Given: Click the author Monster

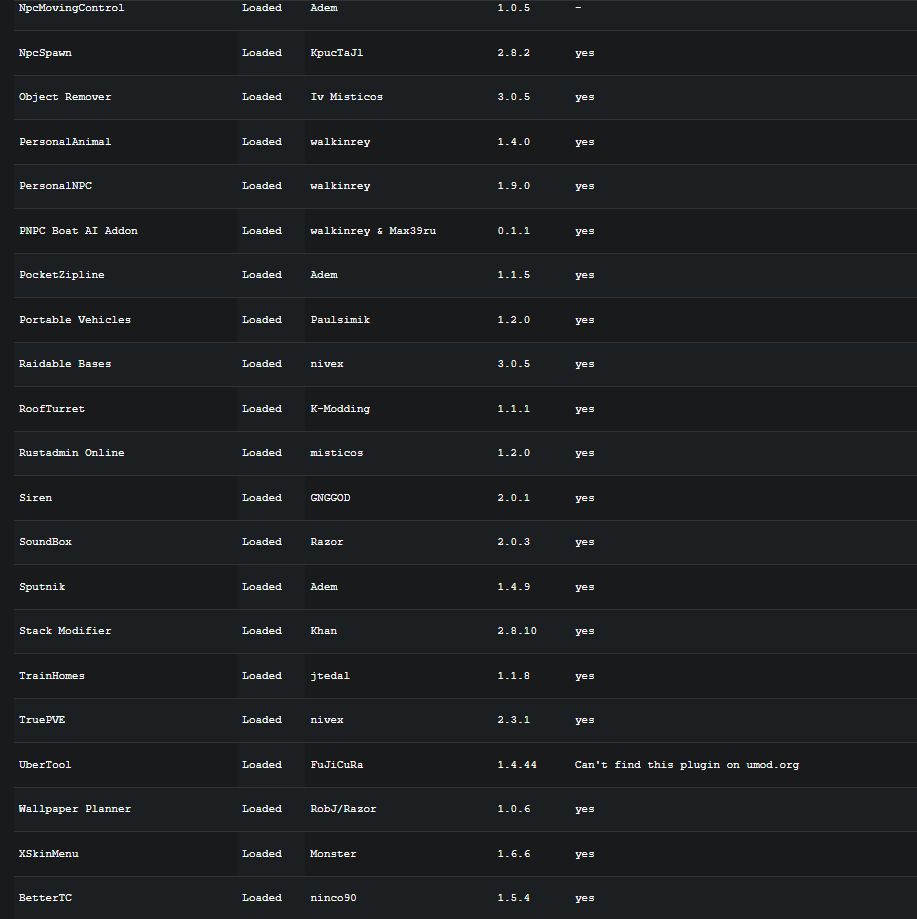Looking at the screenshot, I should pos(333,855).
